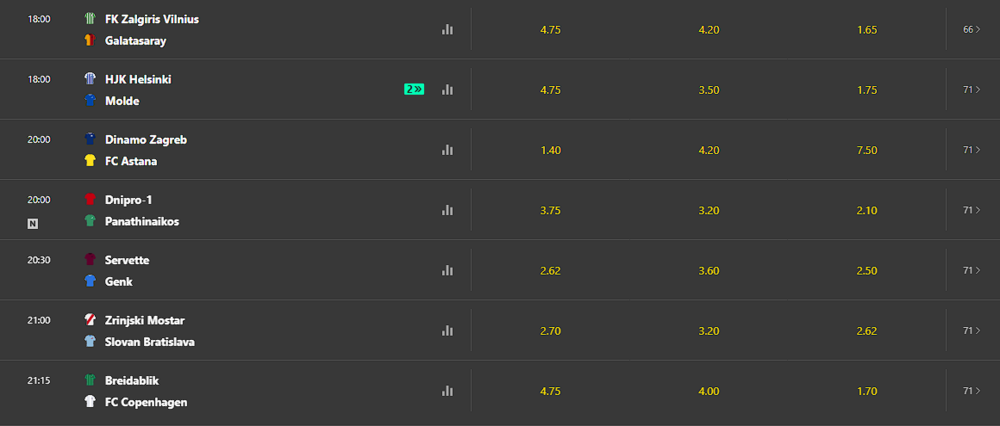Choose 7.50 odds for FC Astana win
This screenshot has width=1000, height=426.
click(x=867, y=151)
